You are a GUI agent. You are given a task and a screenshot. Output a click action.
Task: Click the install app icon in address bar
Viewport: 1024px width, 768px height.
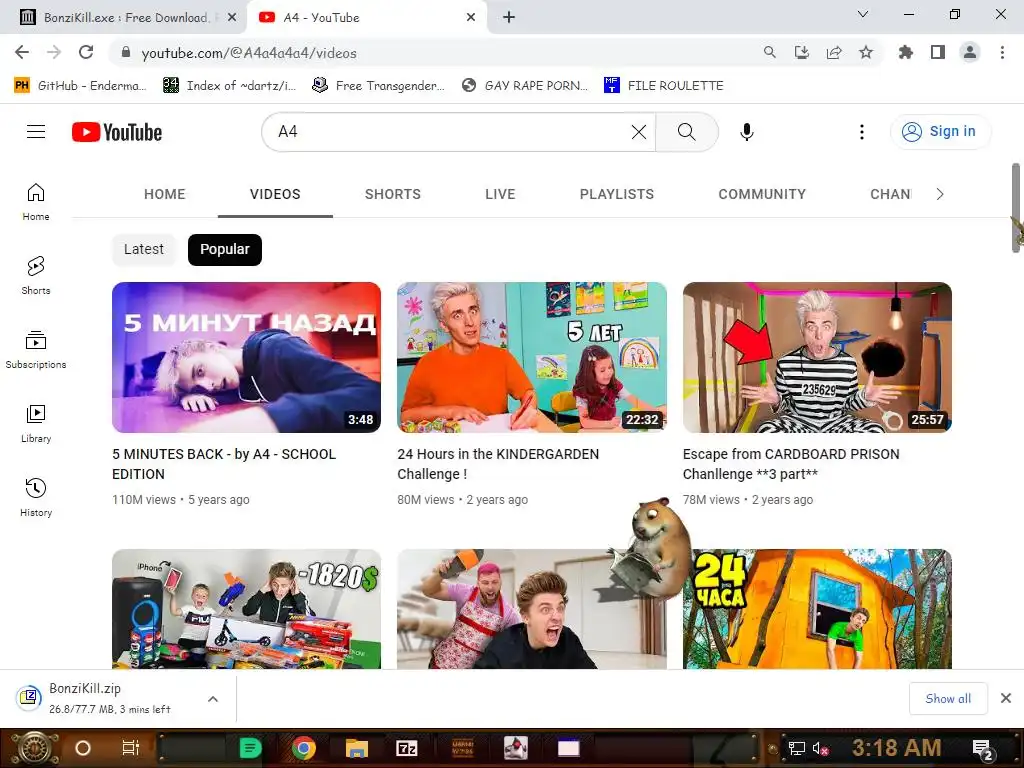coord(802,53)
